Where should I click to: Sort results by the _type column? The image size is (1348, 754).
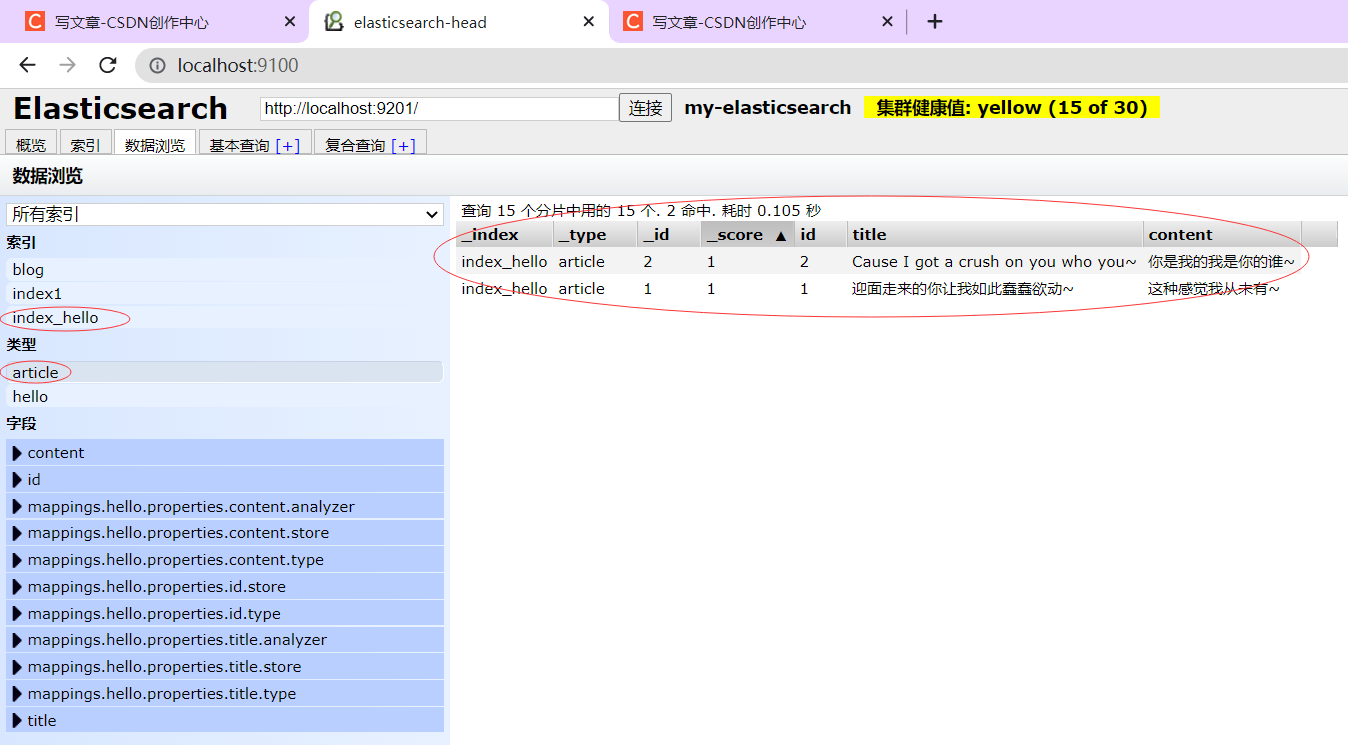point(595,234)
